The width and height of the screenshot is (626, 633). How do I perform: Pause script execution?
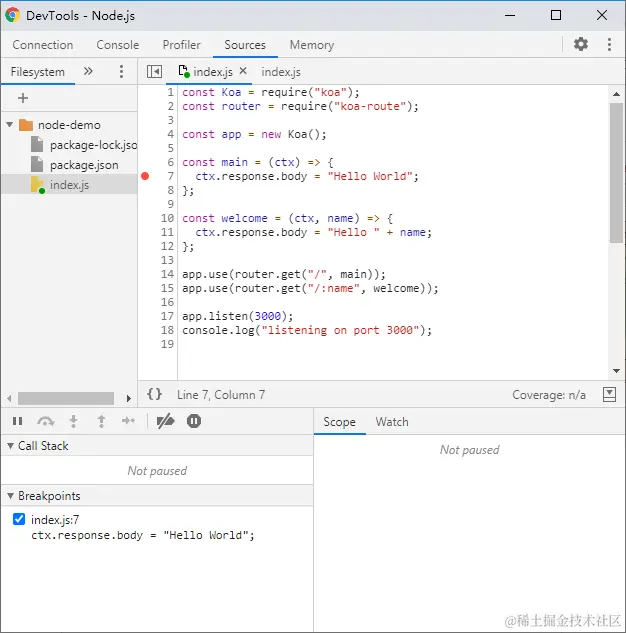17,421
